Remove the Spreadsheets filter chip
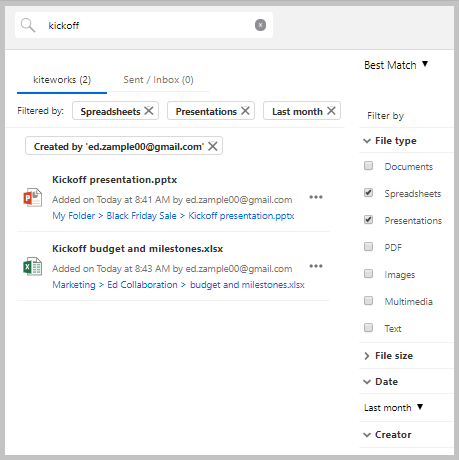The height and width of the screenshot is (460, 460). click(x=149, y=111)
